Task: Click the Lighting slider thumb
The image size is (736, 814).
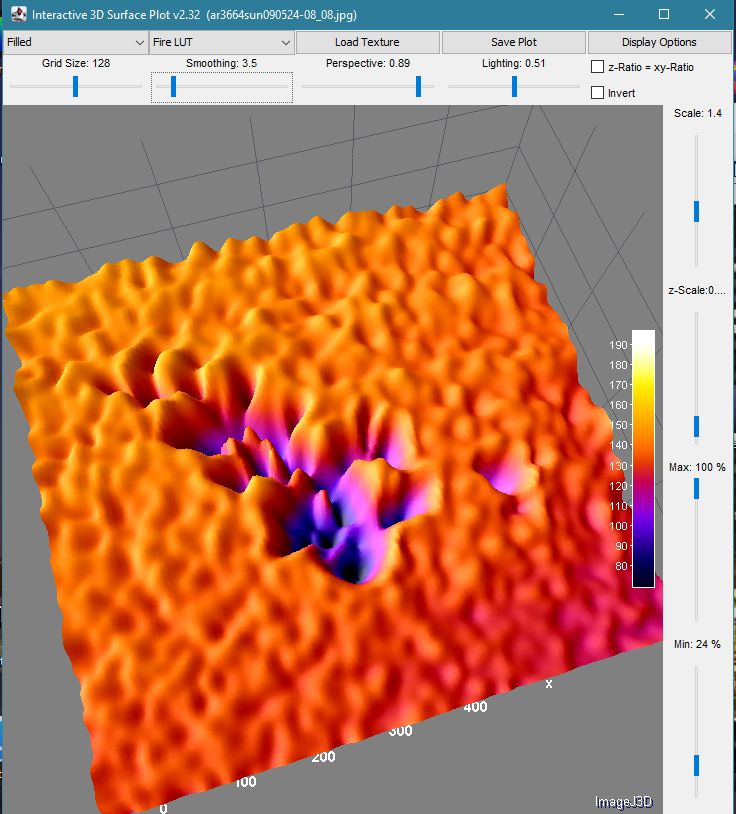Action: [515, 87]
